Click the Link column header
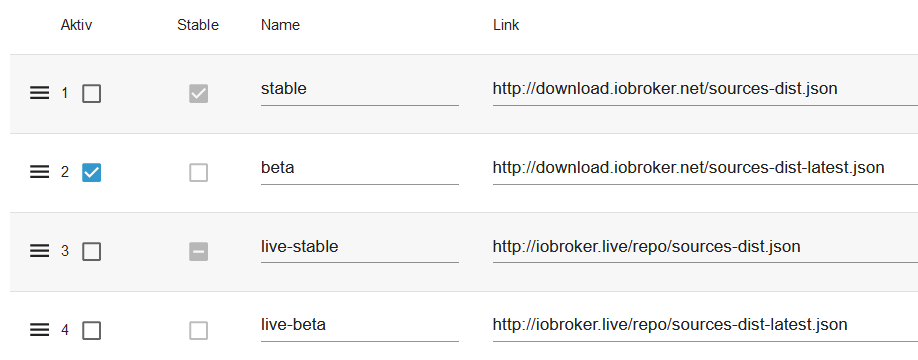Screen dimensions: 918x360 click(506, 25)
